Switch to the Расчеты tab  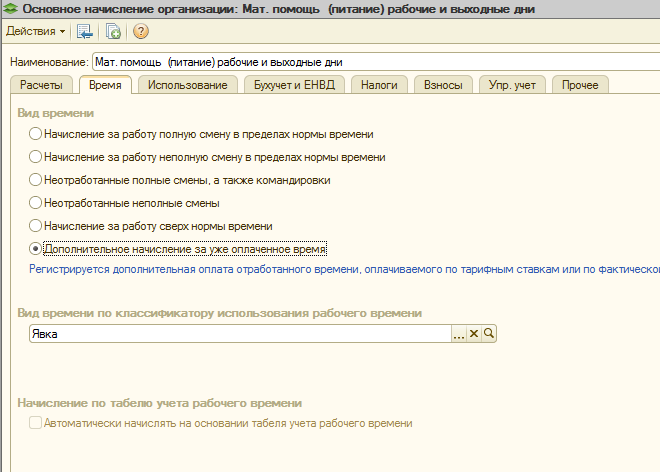point(41,85)
